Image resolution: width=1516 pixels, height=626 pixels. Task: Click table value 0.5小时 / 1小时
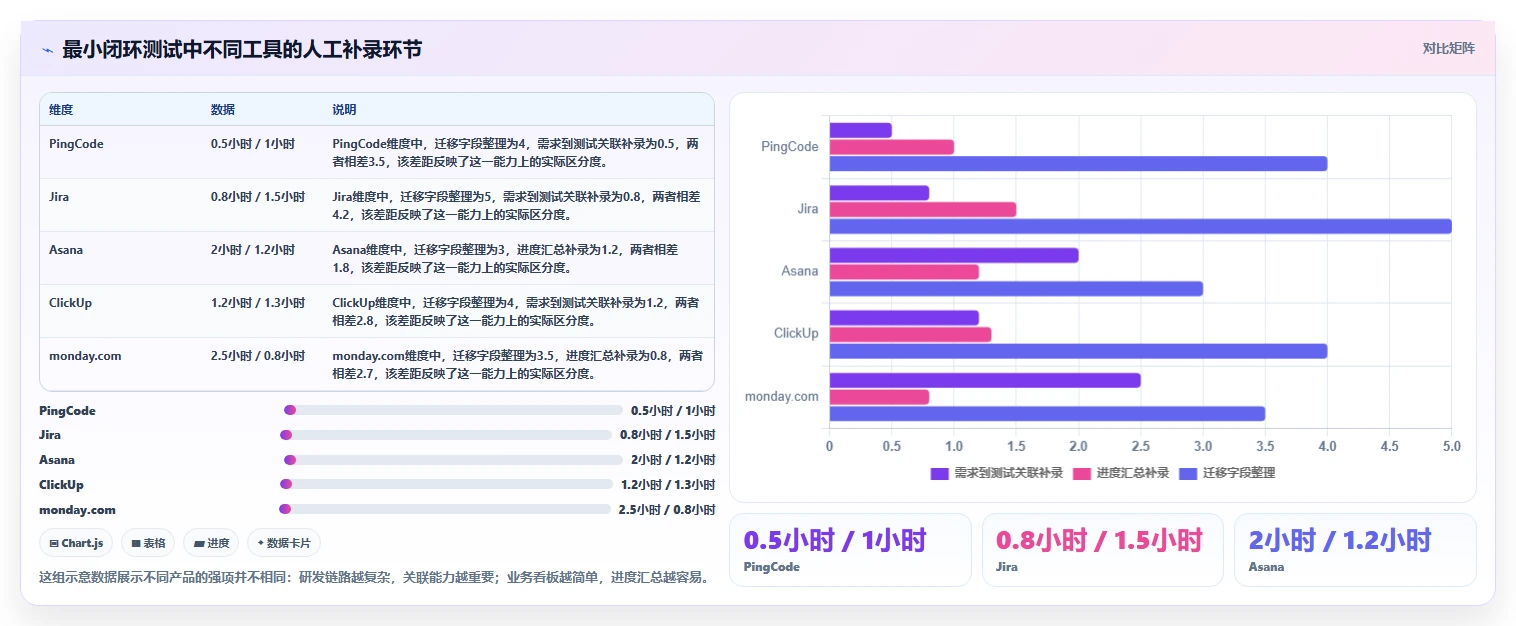click(x=253, y=144)
